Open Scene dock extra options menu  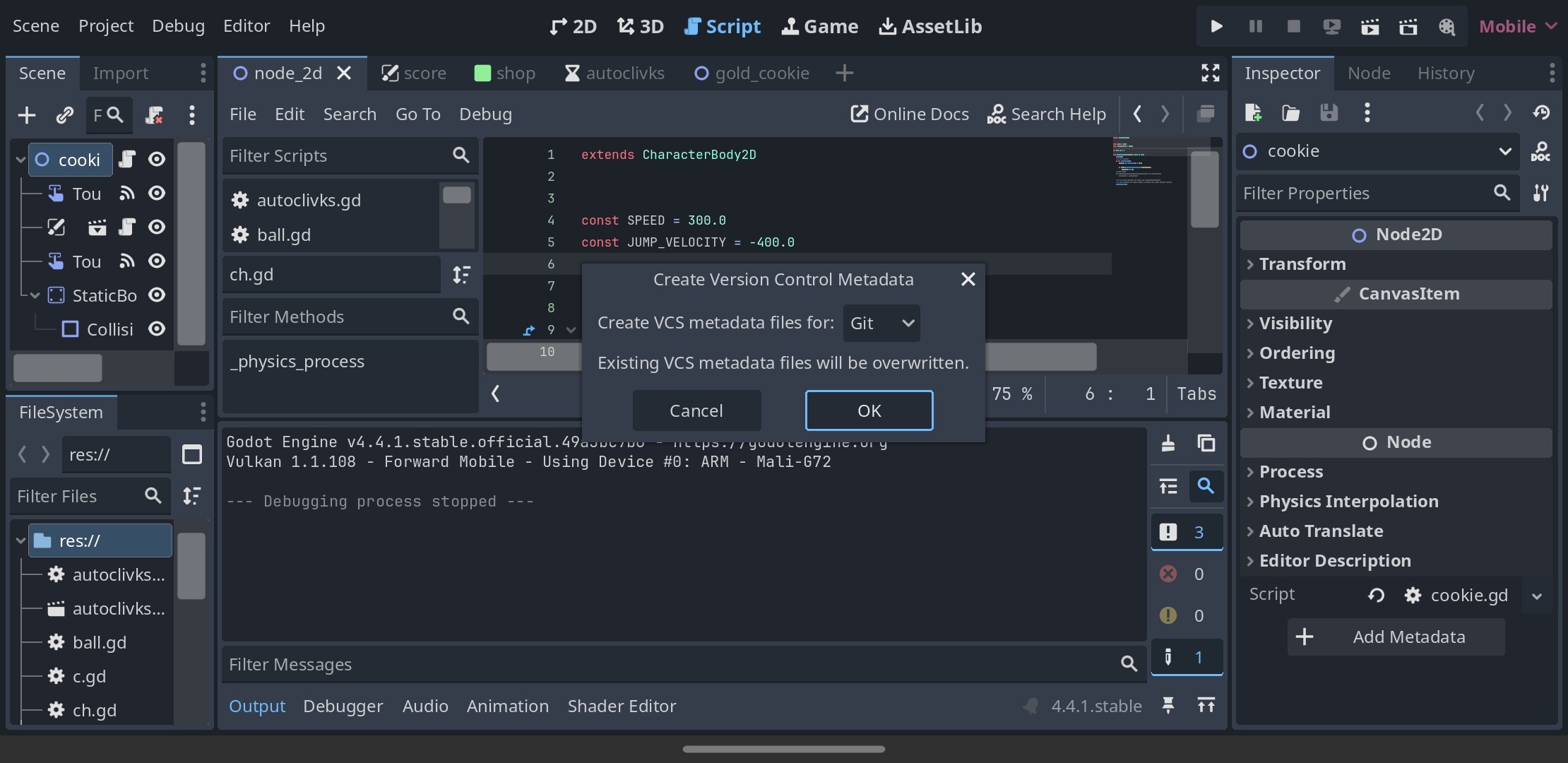(191, 115)
